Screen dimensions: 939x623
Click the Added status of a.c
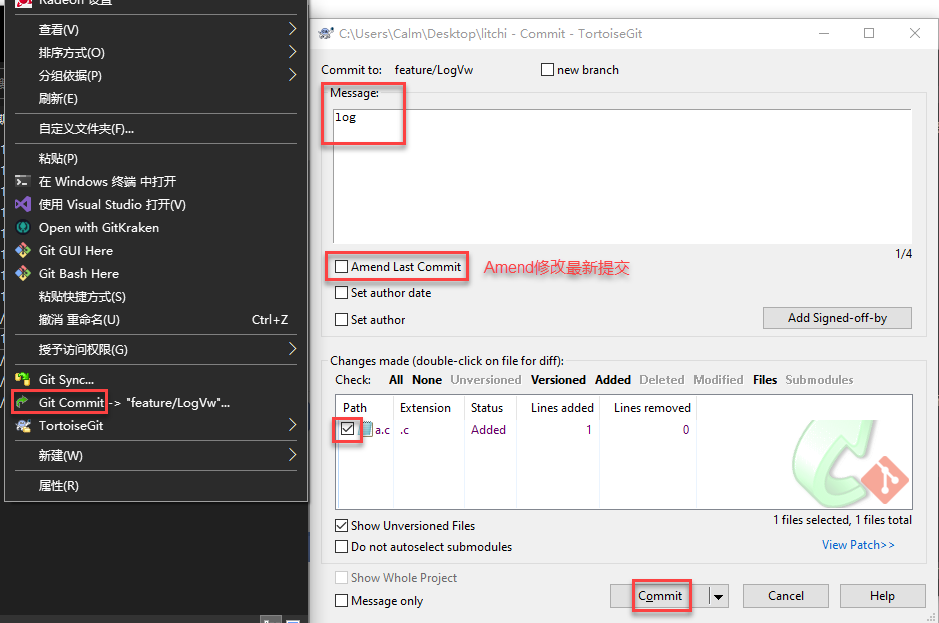pyautogui.click(x=488, y=430)
